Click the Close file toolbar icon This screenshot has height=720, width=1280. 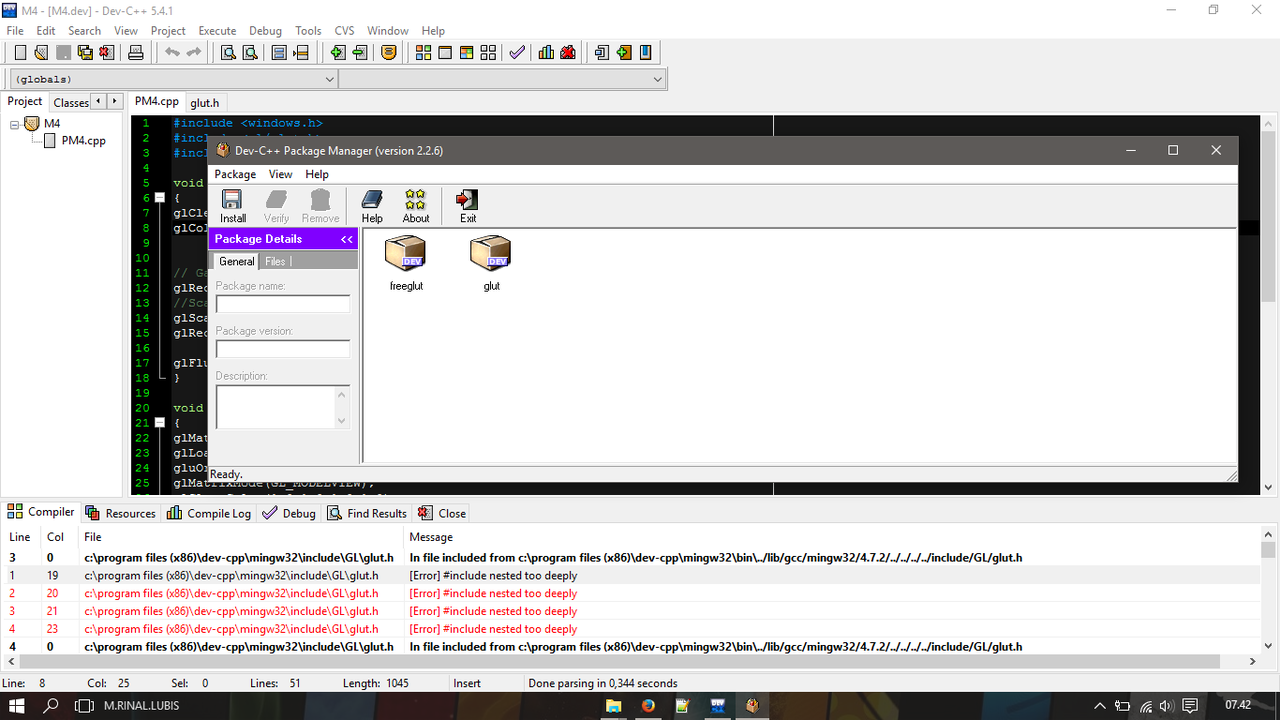(x=107, y=53)
